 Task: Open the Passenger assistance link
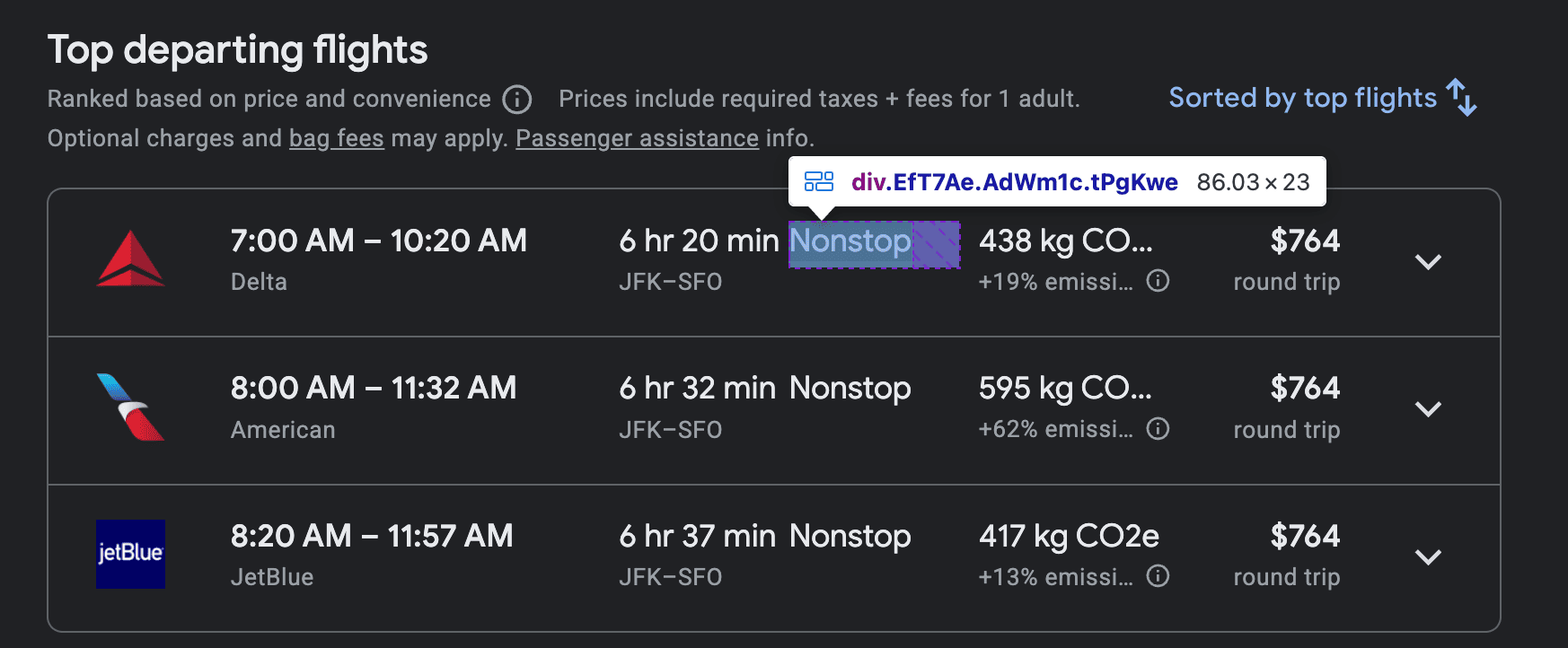[636, 138]
